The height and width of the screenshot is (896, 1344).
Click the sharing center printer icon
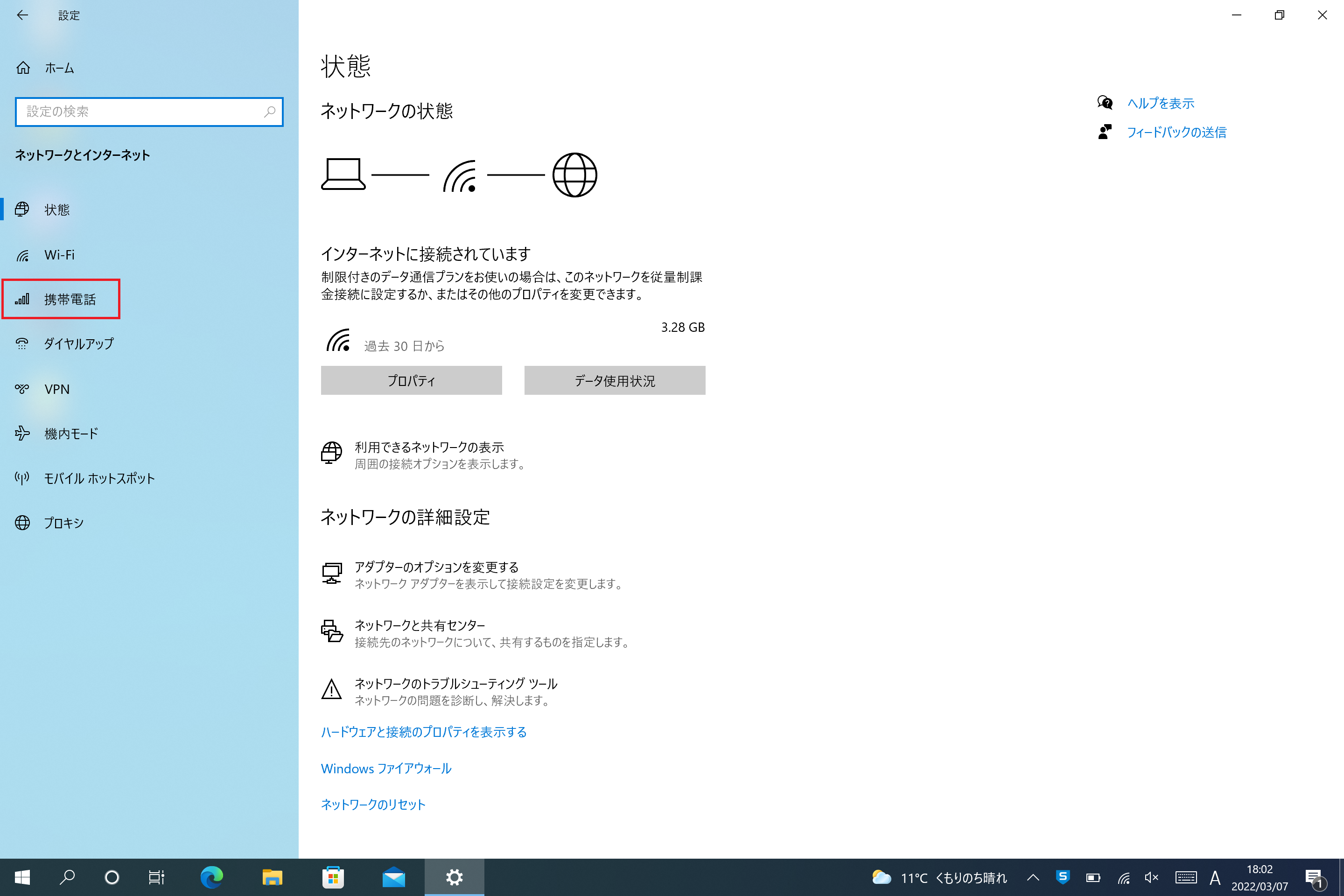point(331,631)
